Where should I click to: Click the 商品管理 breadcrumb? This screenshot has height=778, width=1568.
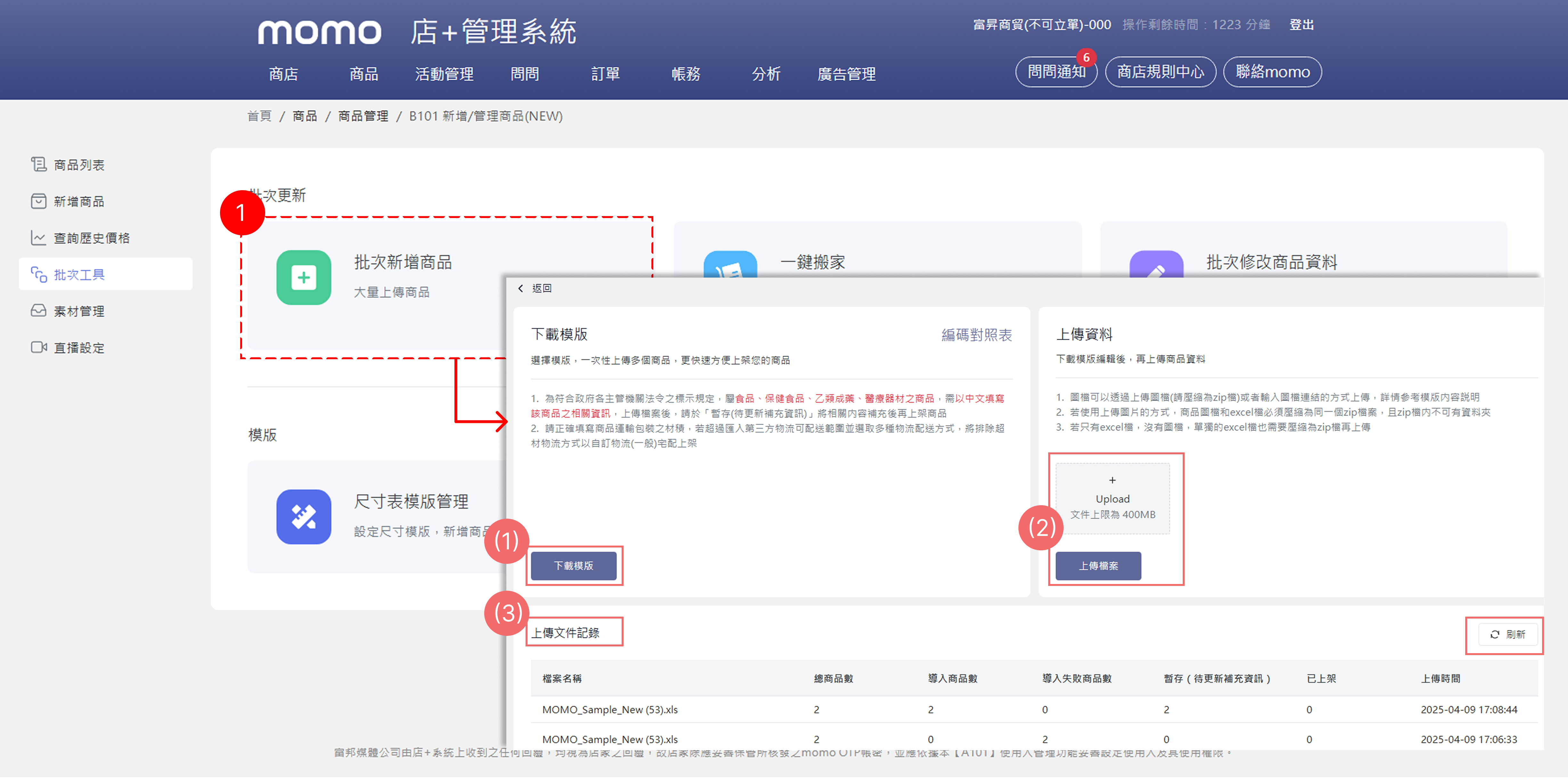tap(363, 116)
